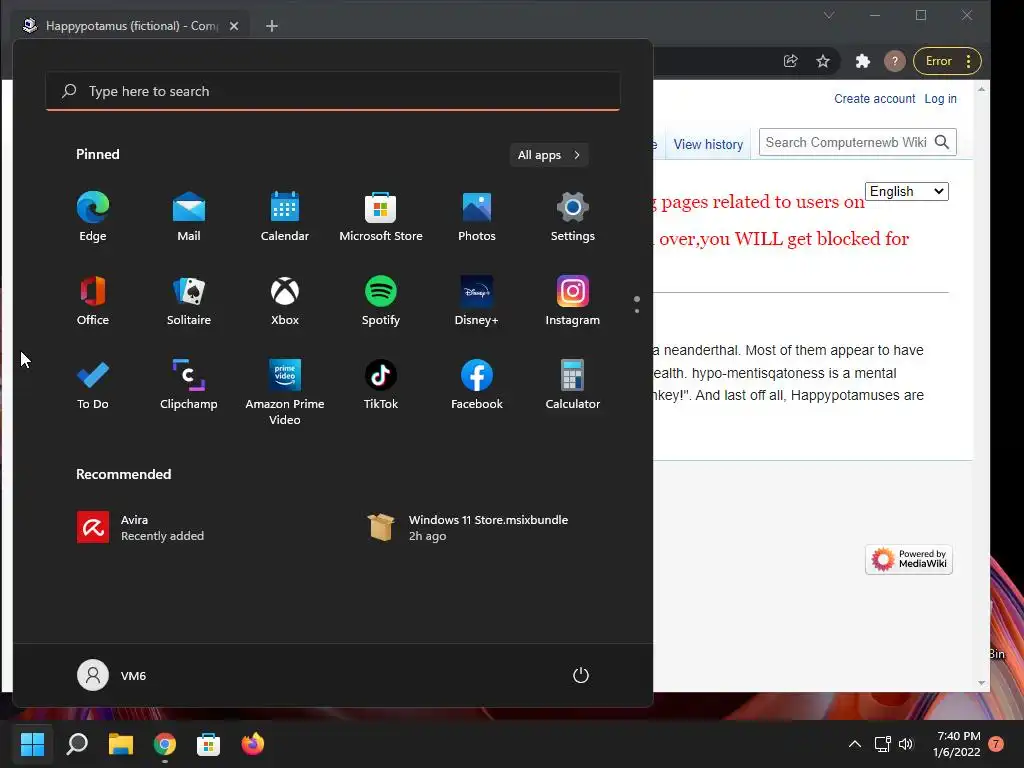
Task: Open the VM6 user account menu
Action: tap(112, 675)
